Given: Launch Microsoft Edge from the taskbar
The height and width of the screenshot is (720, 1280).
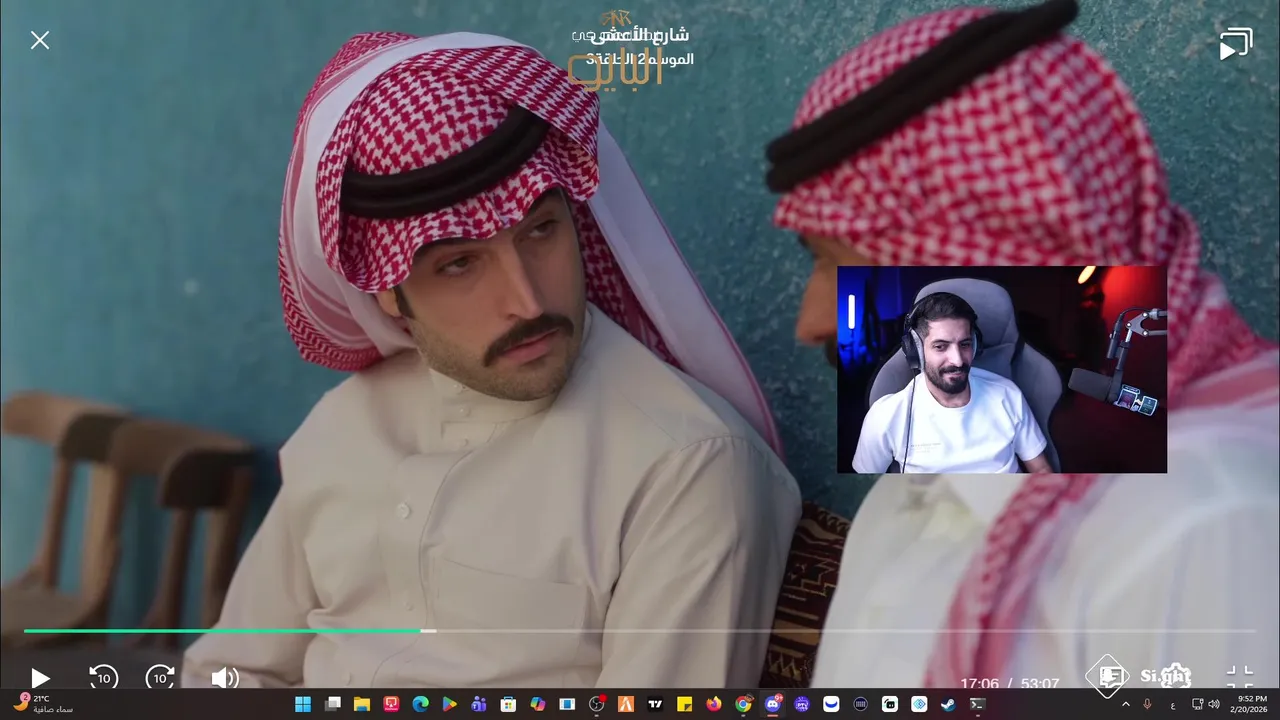Looking at the screenshot, I should coord(421,704).
